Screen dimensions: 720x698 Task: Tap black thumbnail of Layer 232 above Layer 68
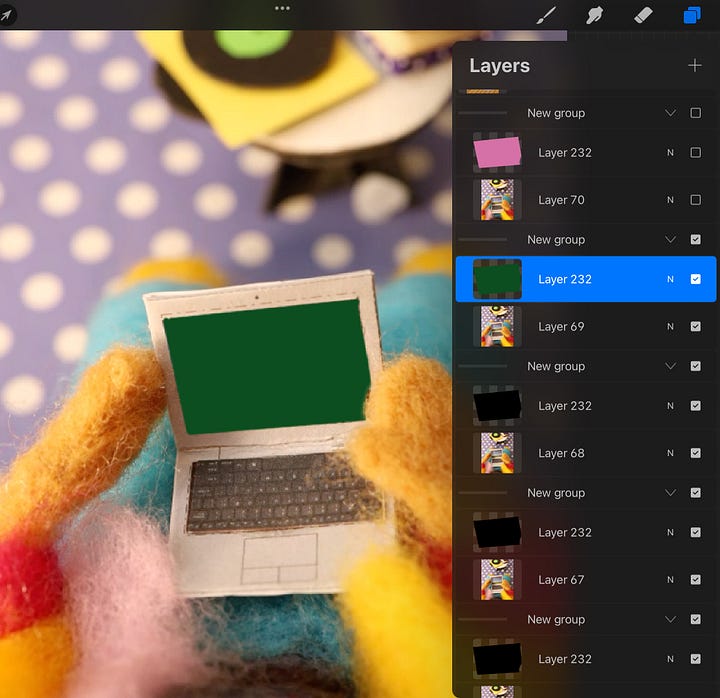tap(497, 406)
